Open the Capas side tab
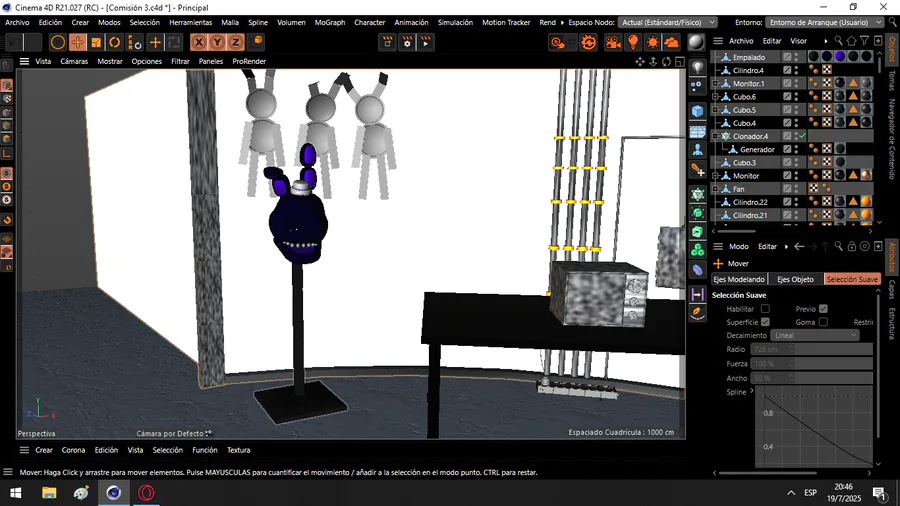 click(891, 290)
